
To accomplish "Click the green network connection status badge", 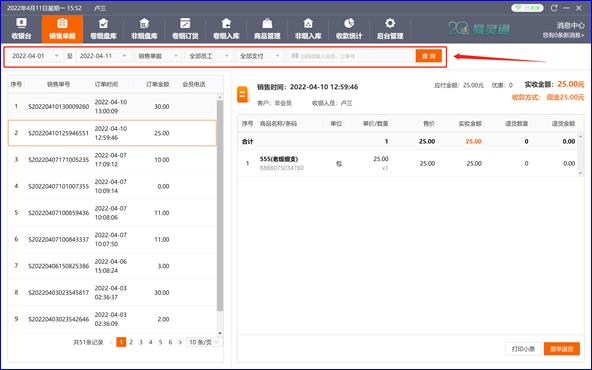I will coord(527,8).
